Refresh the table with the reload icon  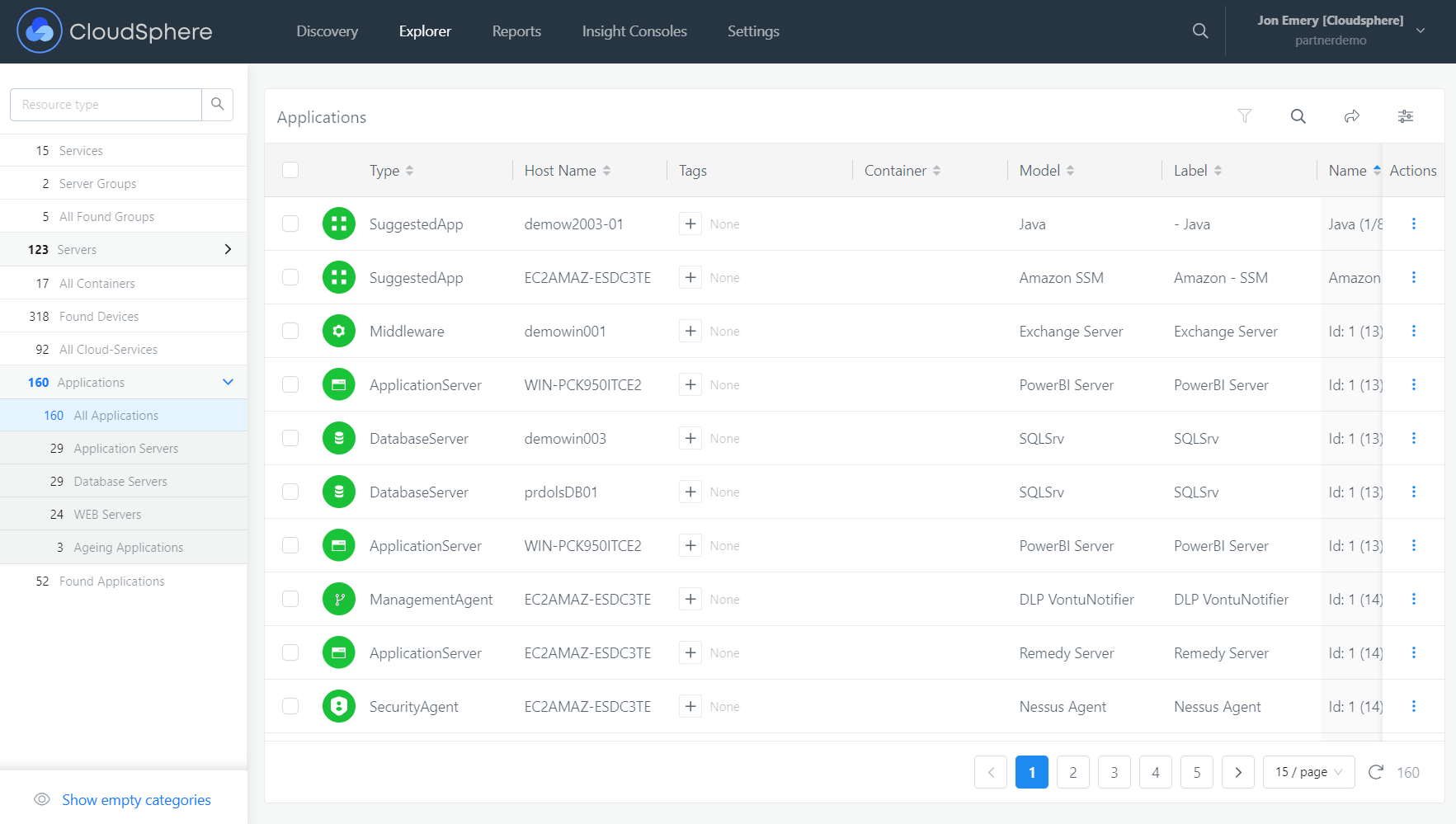pos(1376,772)
